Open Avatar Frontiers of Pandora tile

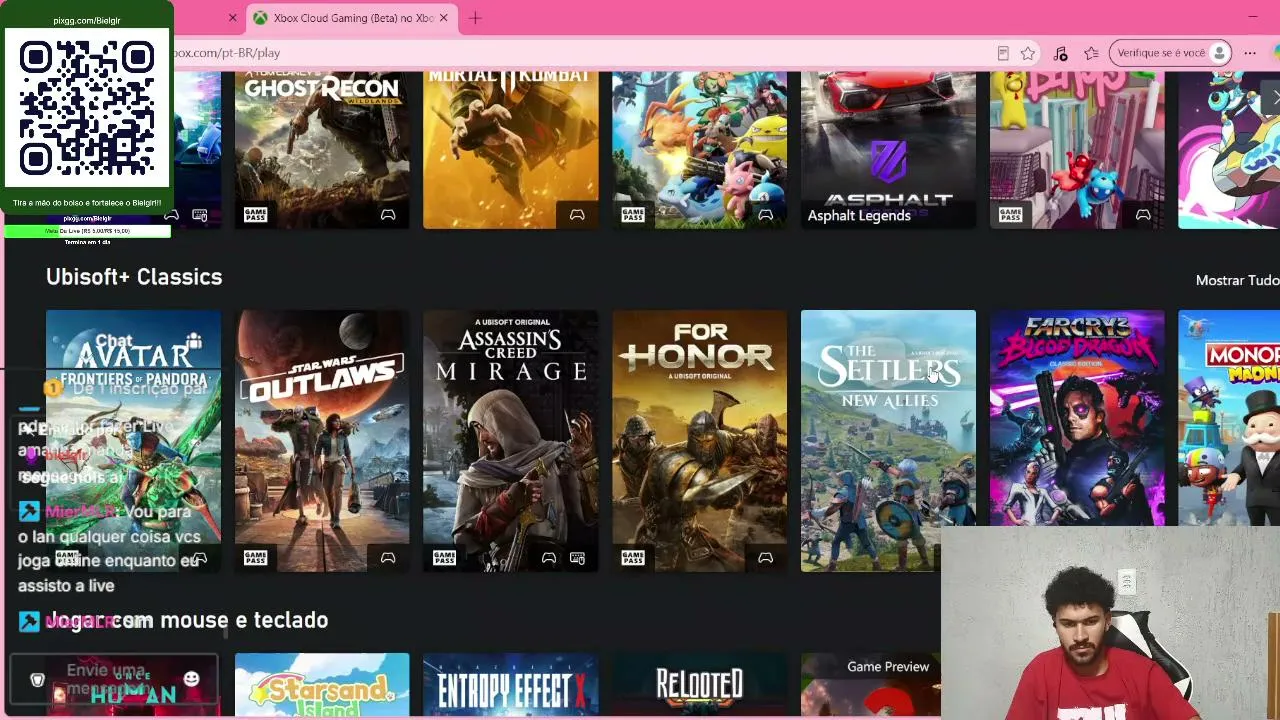coord(133,441)
